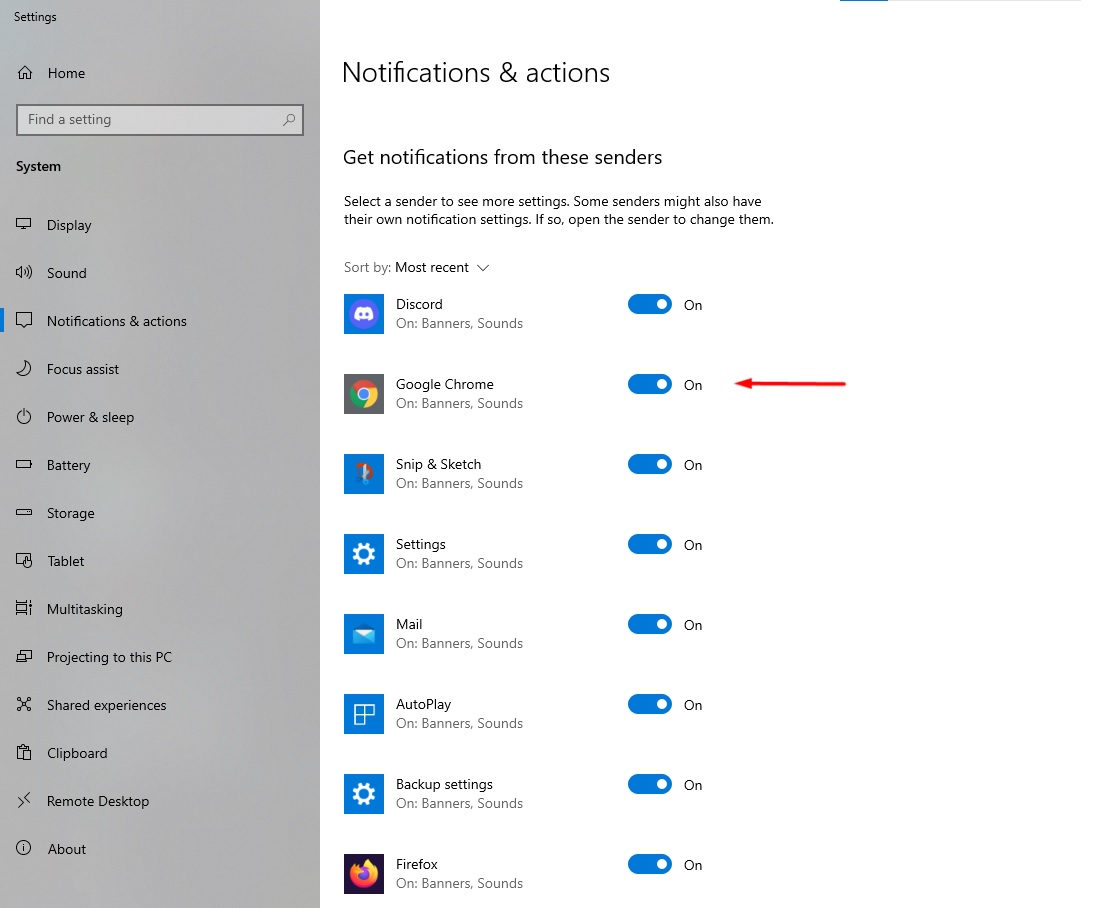Go to Settings Home
The image size is (1107, 908).
click(66, 73)
